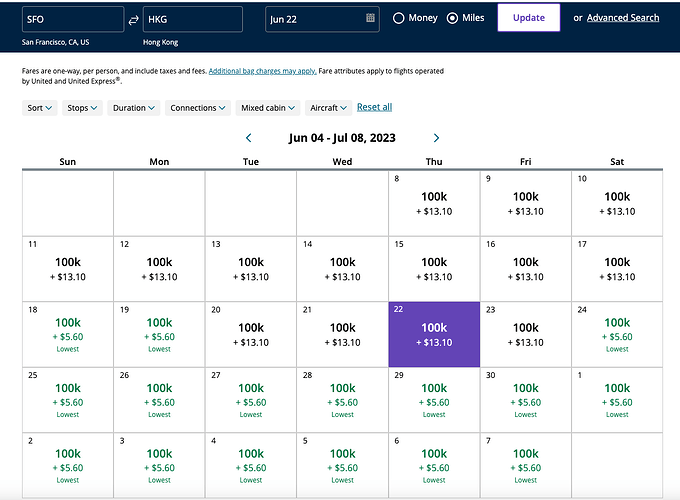
Task: Click the swap origin and destination arrows icon
Action: tap(133, 19)
